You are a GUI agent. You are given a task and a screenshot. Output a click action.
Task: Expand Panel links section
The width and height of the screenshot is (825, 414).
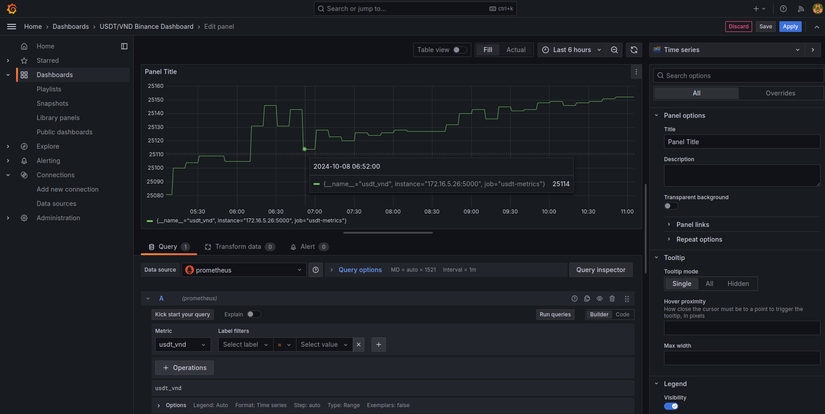[x=692, y=225]
